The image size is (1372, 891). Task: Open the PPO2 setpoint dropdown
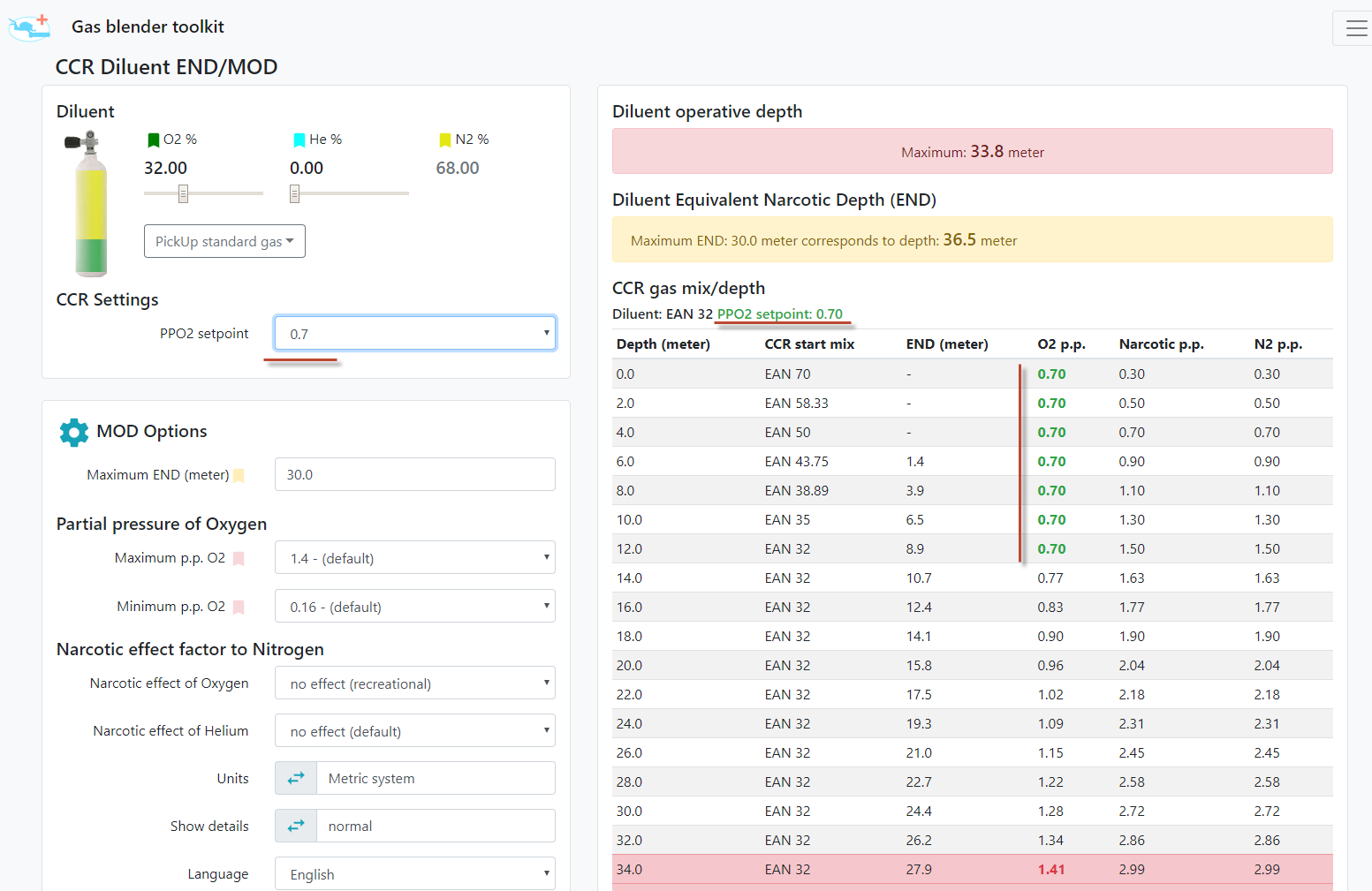tap(415, 333)
